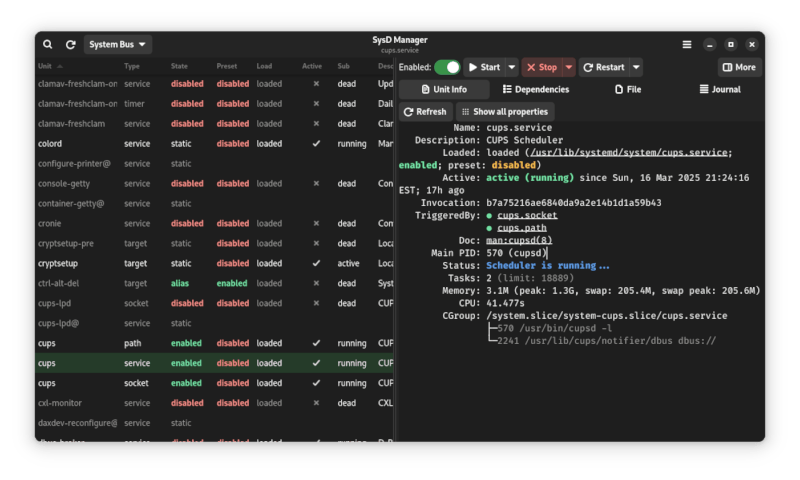Expand the Start button dropdown arrow
Screen dimensions: 800x480
(x=512, y=68)
